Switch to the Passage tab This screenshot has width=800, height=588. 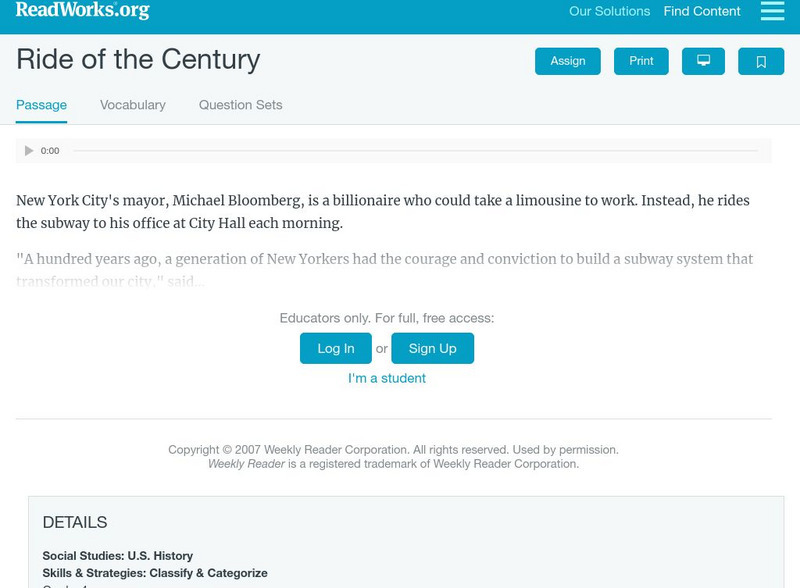[41, 105]
